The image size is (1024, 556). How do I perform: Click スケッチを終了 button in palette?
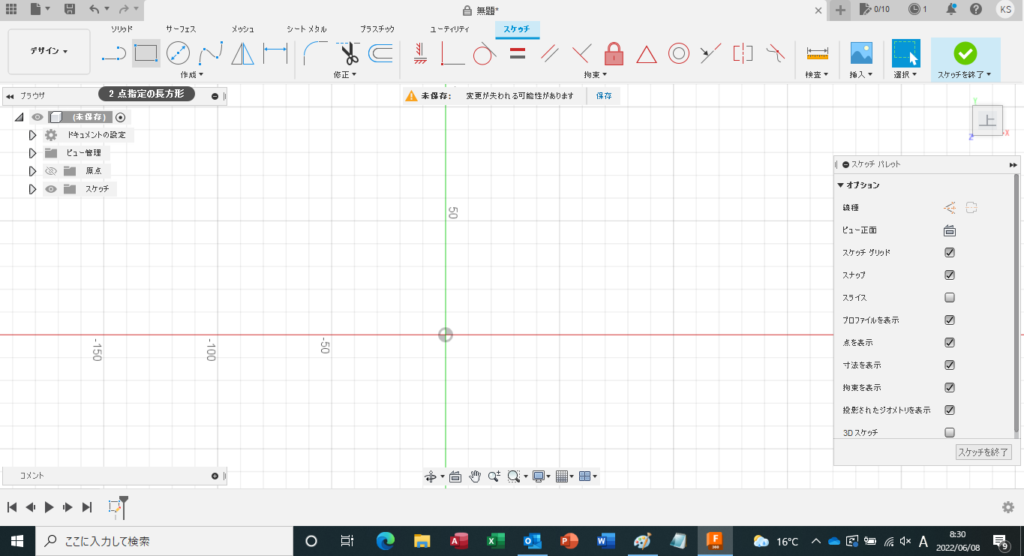pyautogui.click(x=983, y=452)
